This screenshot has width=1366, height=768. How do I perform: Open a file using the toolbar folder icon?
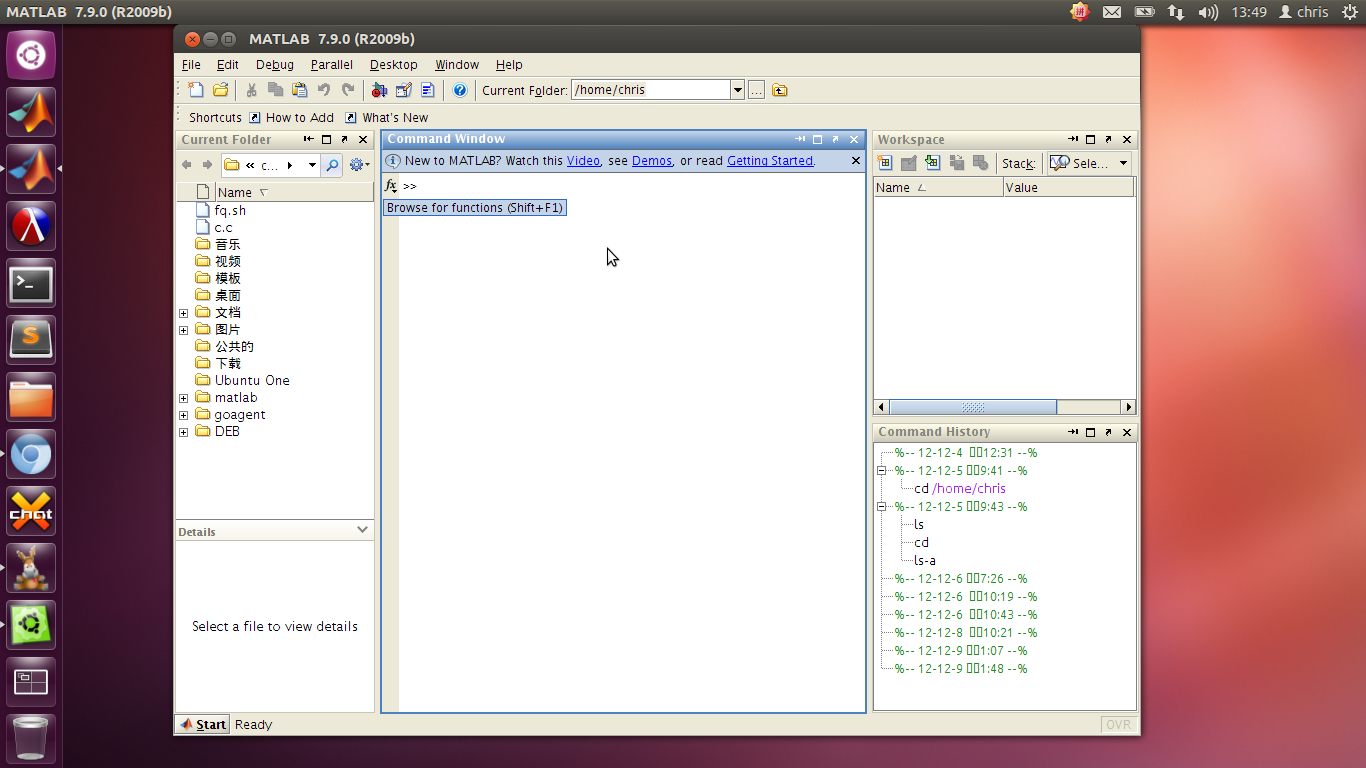point(221,90)
